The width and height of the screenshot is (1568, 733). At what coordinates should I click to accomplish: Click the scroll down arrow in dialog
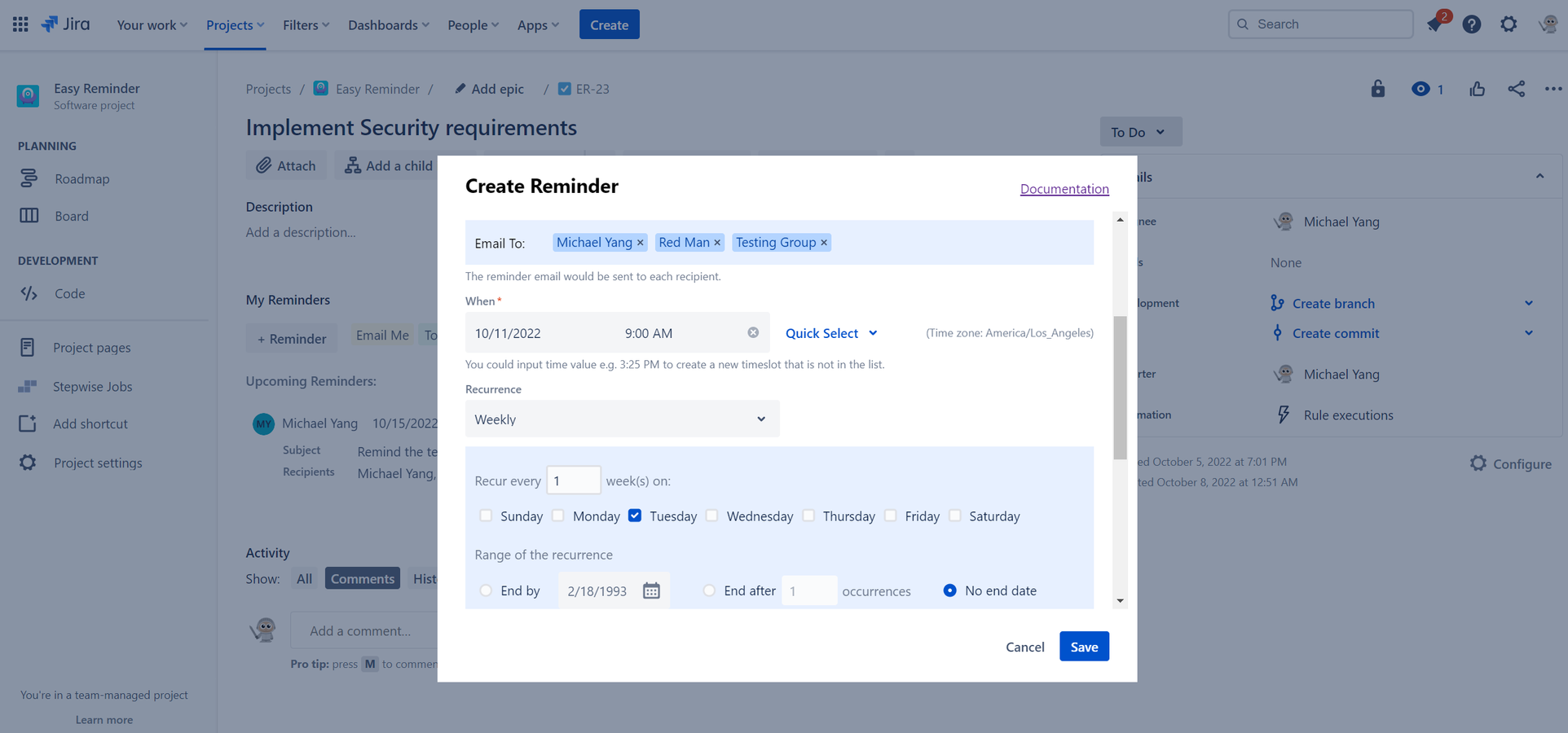pos(1121,601)
